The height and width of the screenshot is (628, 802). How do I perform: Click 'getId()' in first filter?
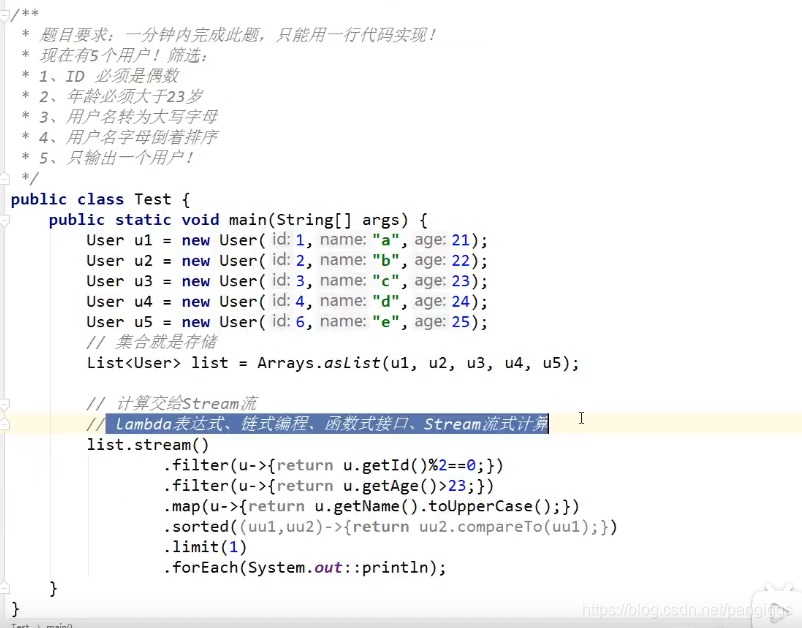pos(394,465)
